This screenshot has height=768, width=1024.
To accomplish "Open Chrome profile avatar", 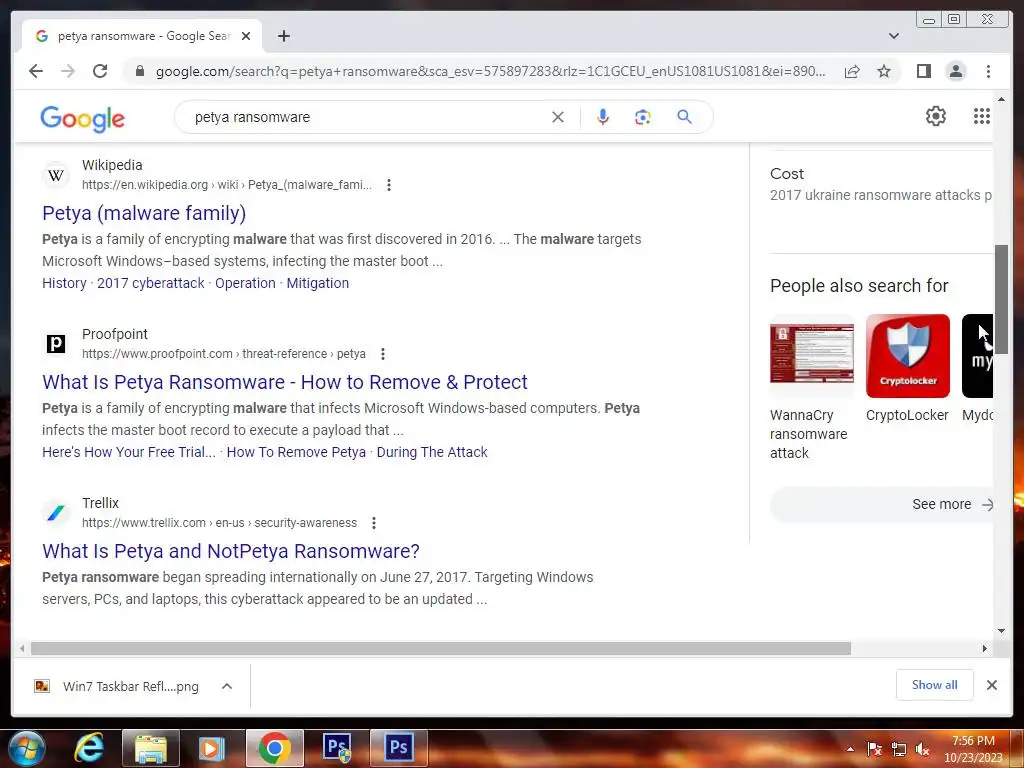I will click(x=955, y=71).
